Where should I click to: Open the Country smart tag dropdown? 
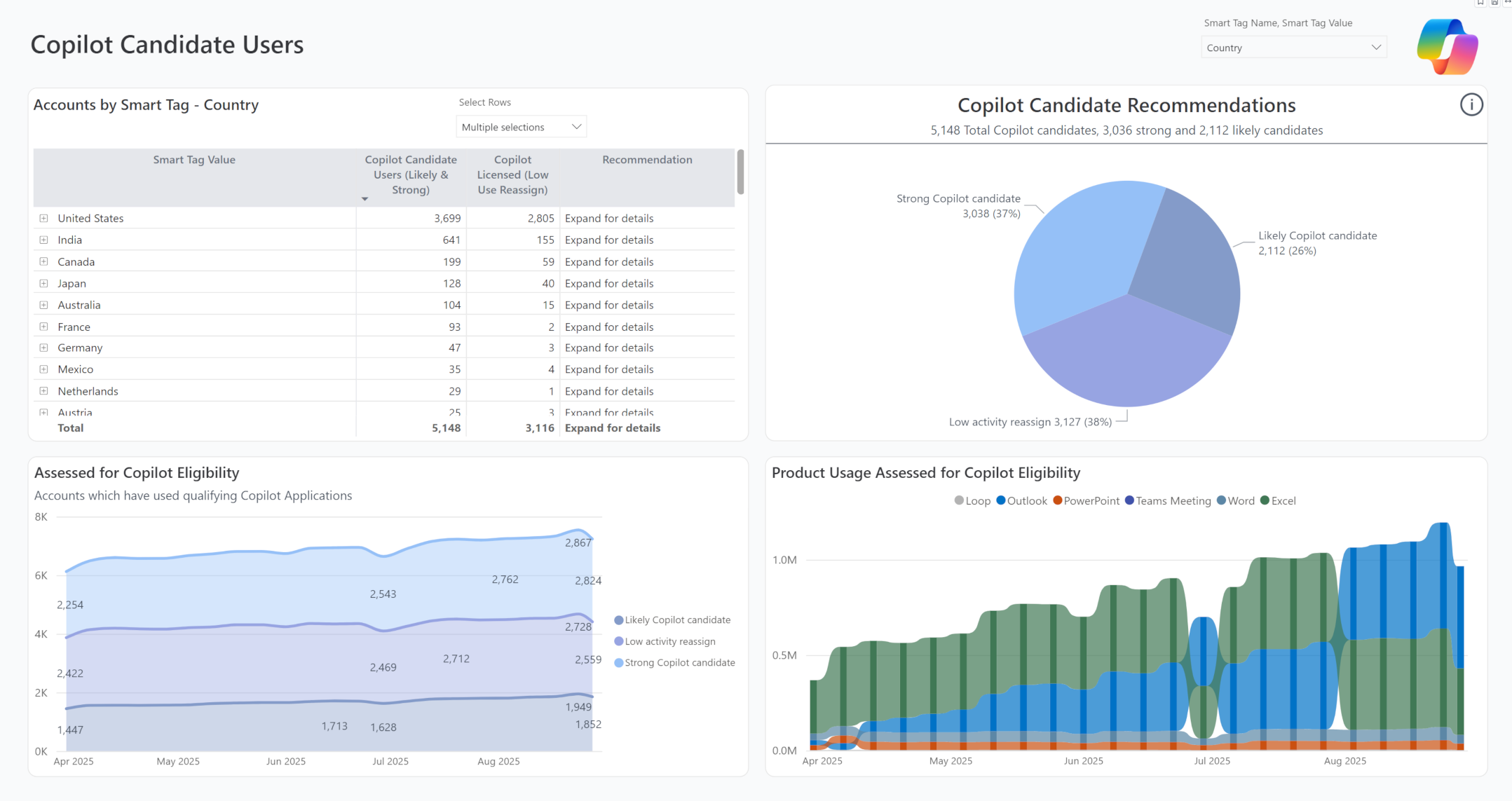click(1293, 48)
